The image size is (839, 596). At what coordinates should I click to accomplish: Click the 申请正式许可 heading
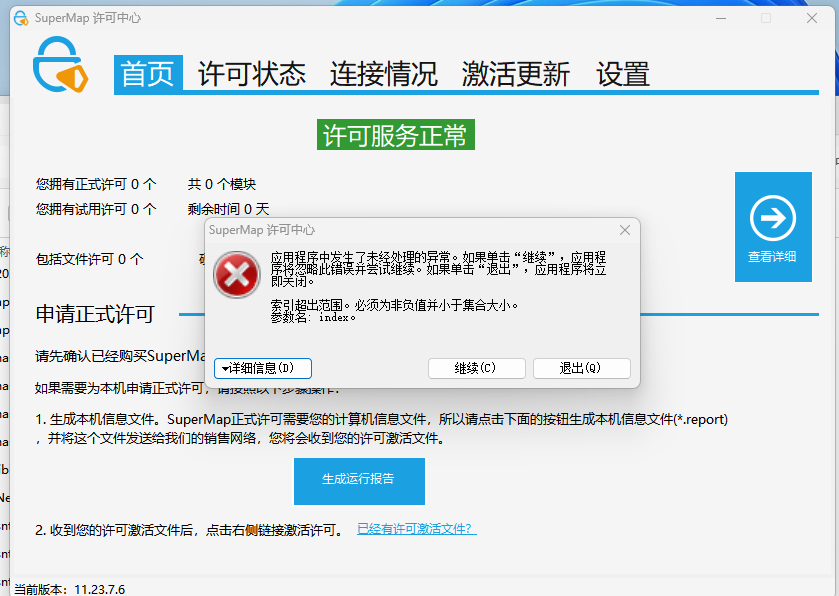pos(95,314)
